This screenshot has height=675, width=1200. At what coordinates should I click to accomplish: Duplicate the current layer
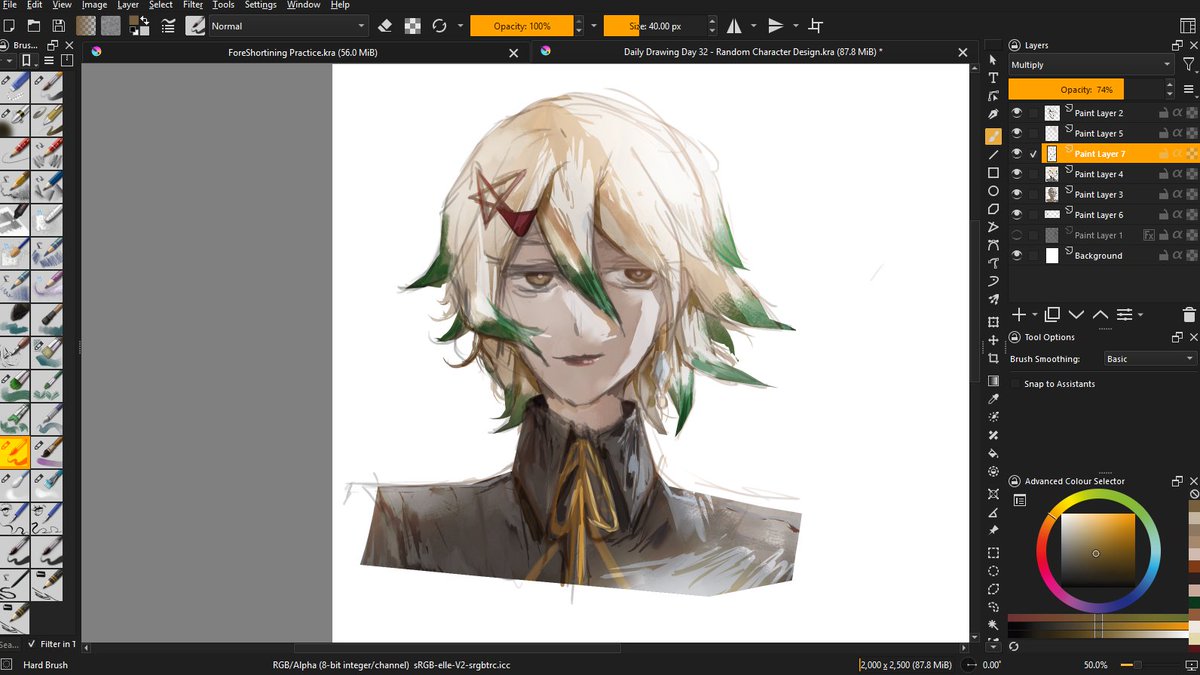click(x=1051, y=314)
